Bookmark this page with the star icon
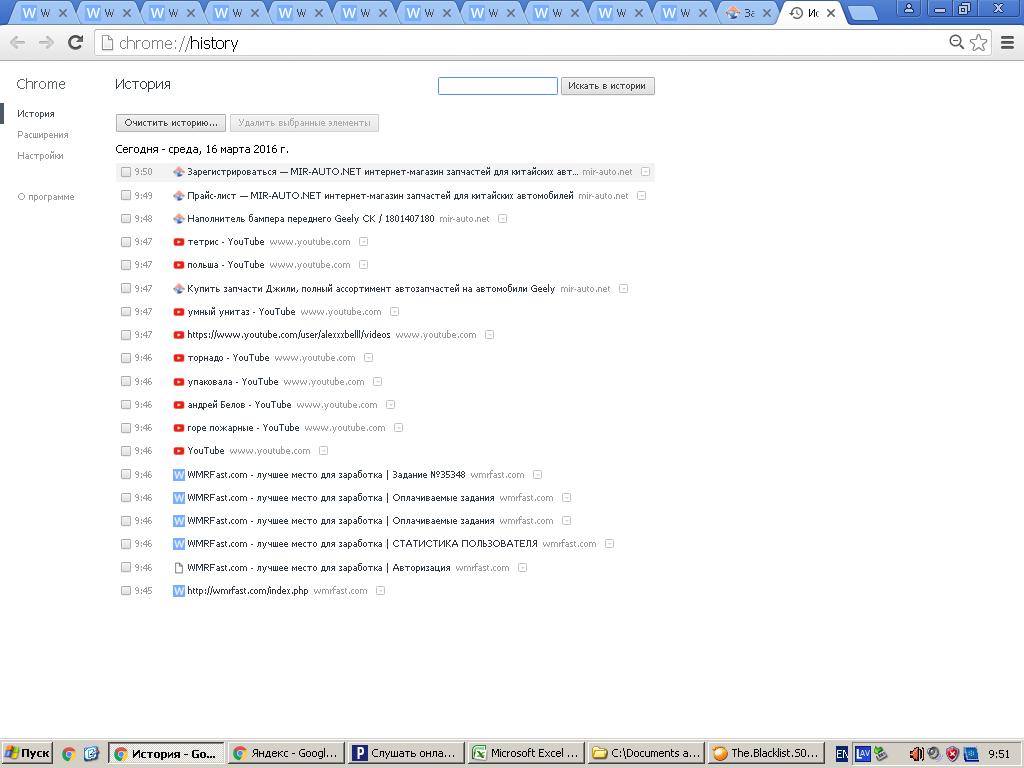The image size is (1024, 768). [978, 43]
